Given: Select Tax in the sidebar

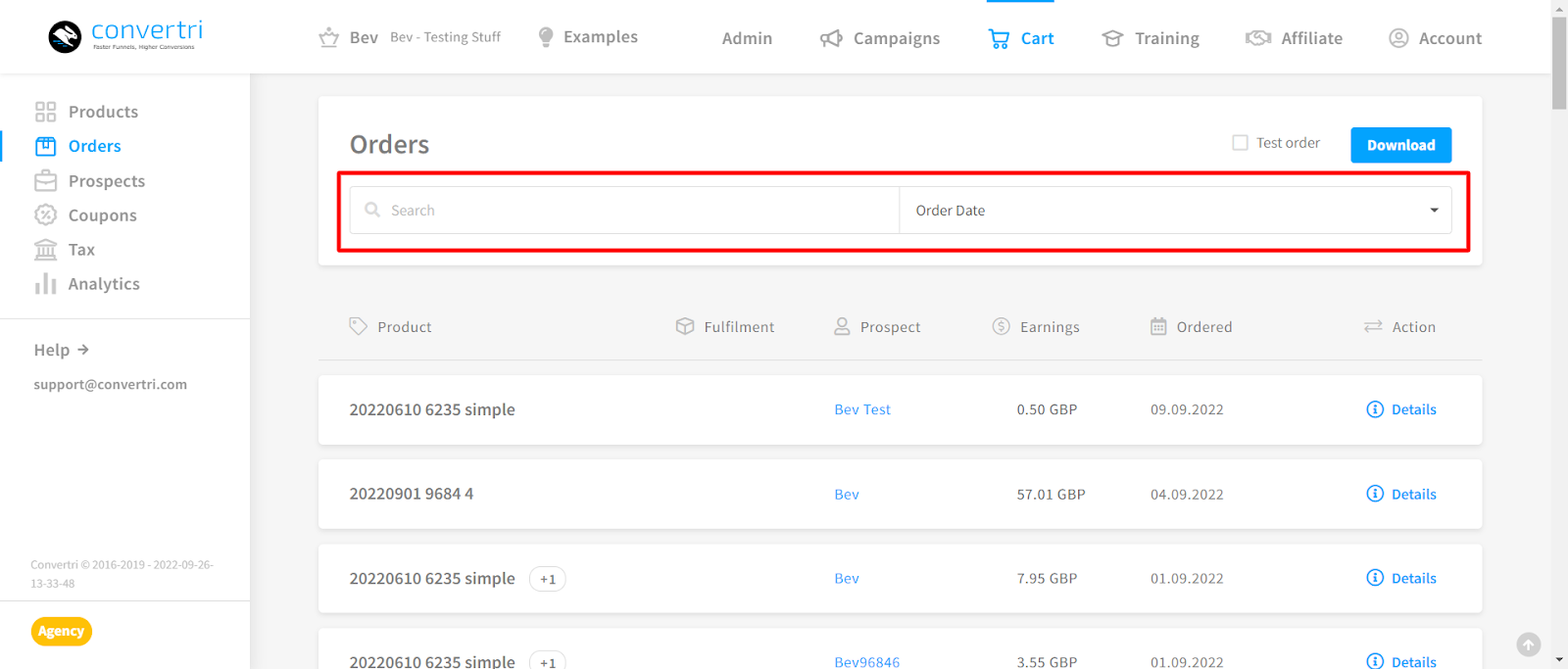Looking at the screenshot, I should click(81, 250).
